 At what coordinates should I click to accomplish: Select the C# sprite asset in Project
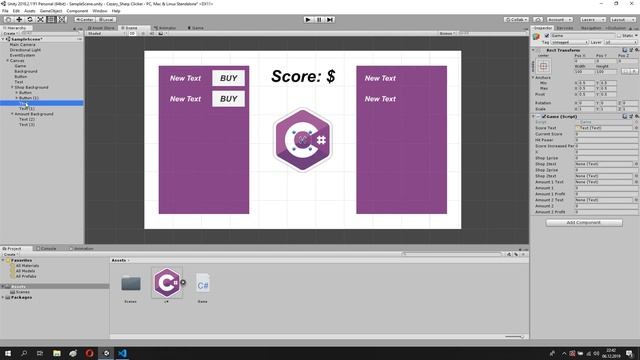[167, 282]
